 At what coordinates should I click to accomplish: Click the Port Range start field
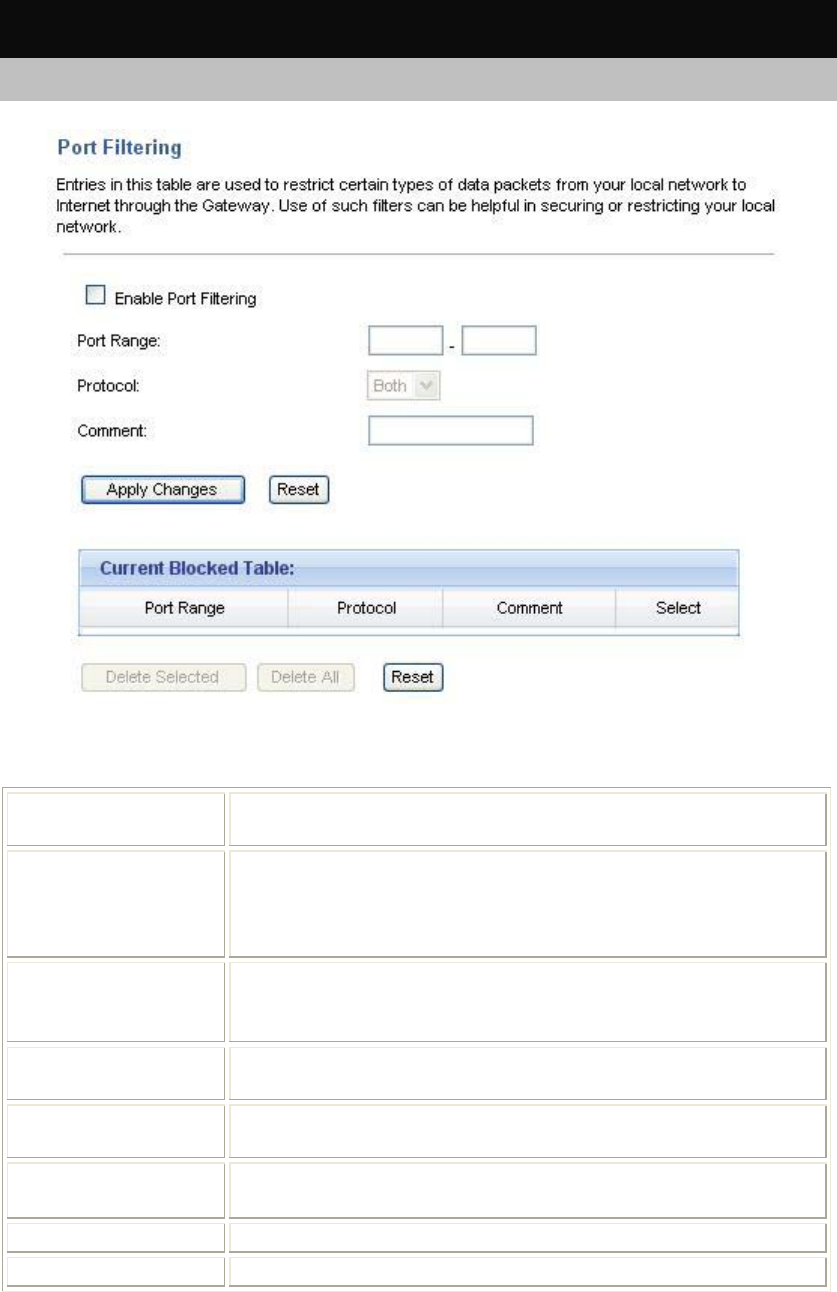tap(405, 341)
